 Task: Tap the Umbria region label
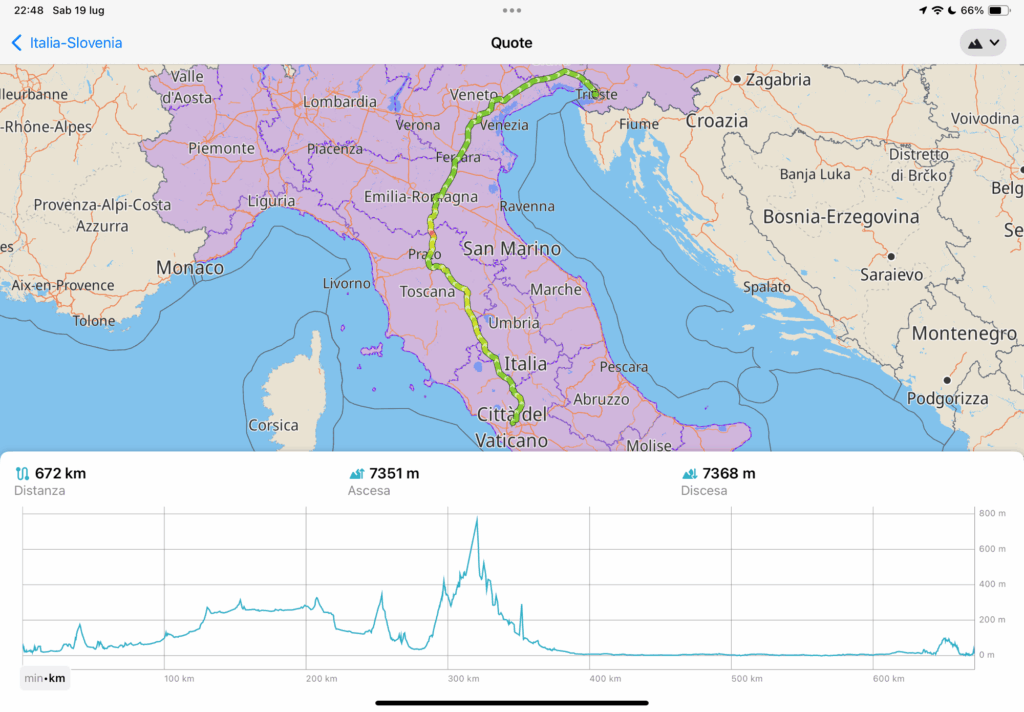pyautogui.click(x=514, y=323)
